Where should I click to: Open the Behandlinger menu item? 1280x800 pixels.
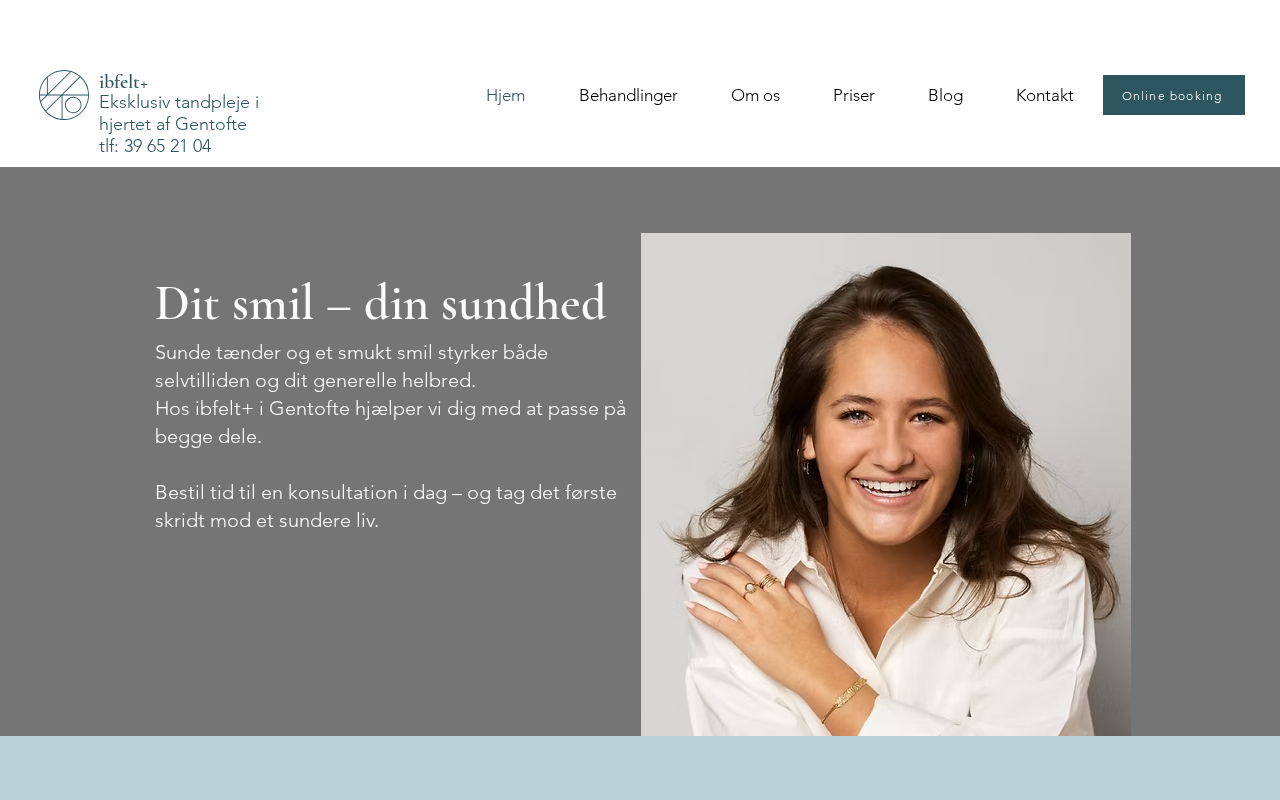tap(628, 95)
